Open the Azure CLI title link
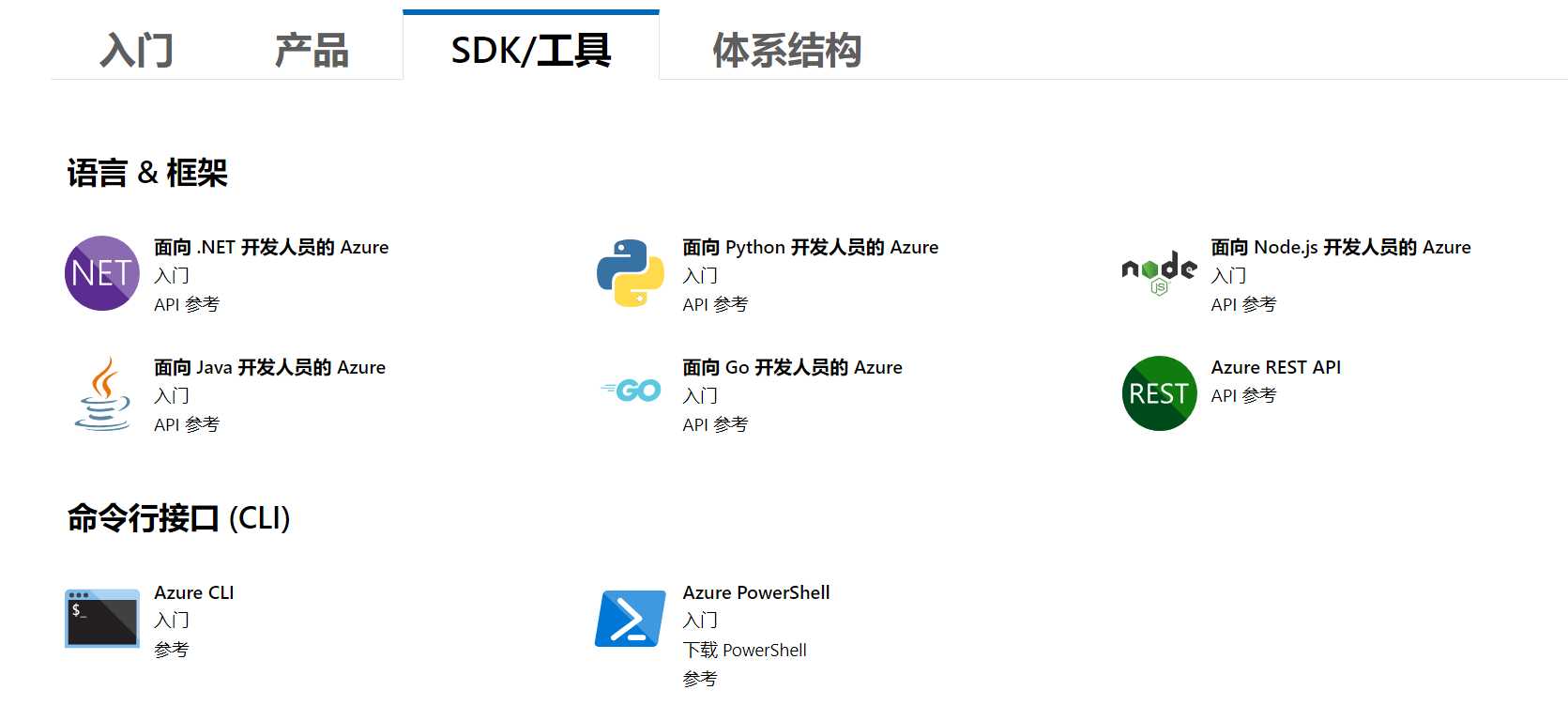Viewport: 1568px width, 721px height. point(194,592)
